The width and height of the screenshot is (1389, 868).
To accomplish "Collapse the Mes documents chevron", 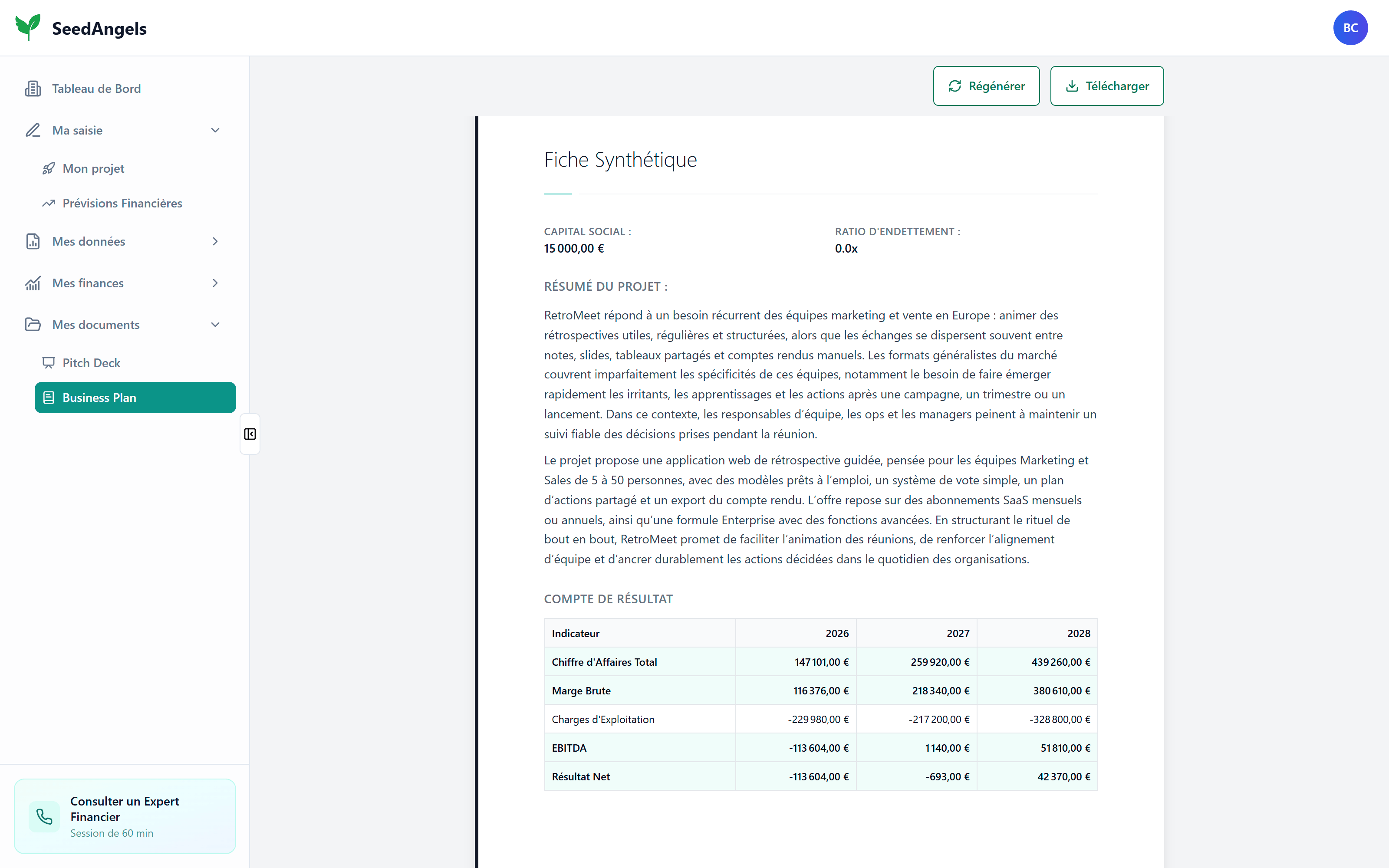I will [215, 324].
